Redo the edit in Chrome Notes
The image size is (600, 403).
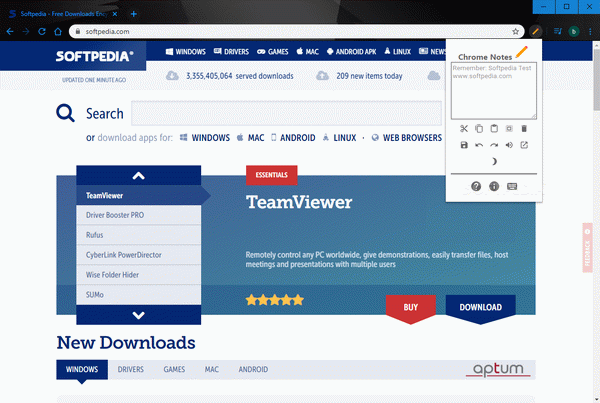click(x=494, y=145)
